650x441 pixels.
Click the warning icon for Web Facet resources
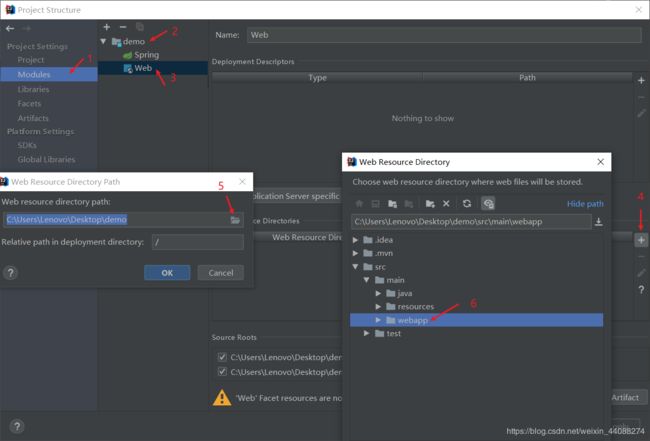click(222, 397)
